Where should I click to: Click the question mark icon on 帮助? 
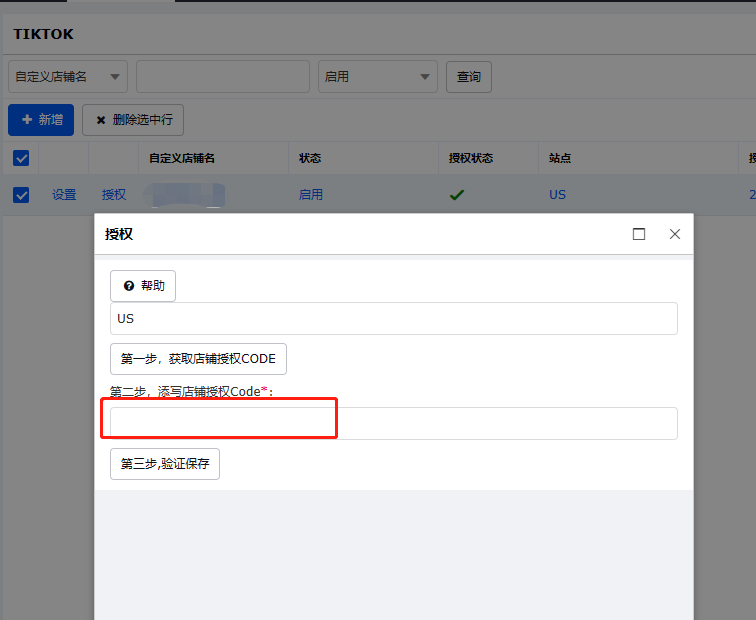[129, 286]
